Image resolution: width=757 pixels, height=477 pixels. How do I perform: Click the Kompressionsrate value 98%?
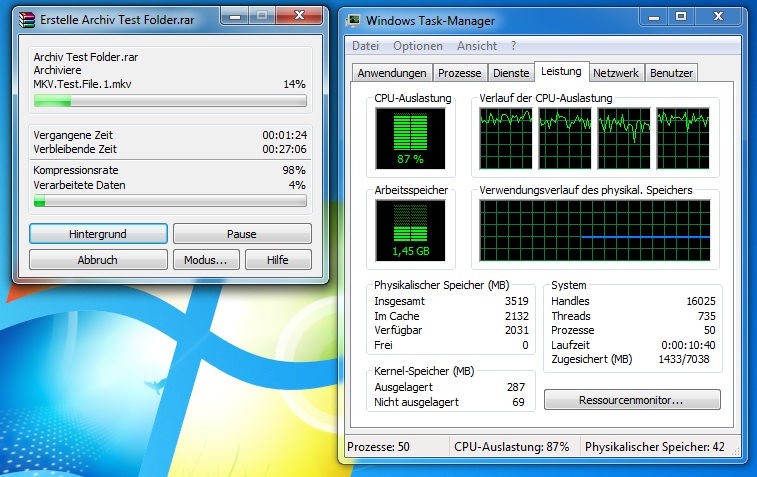tap(294, 170)
